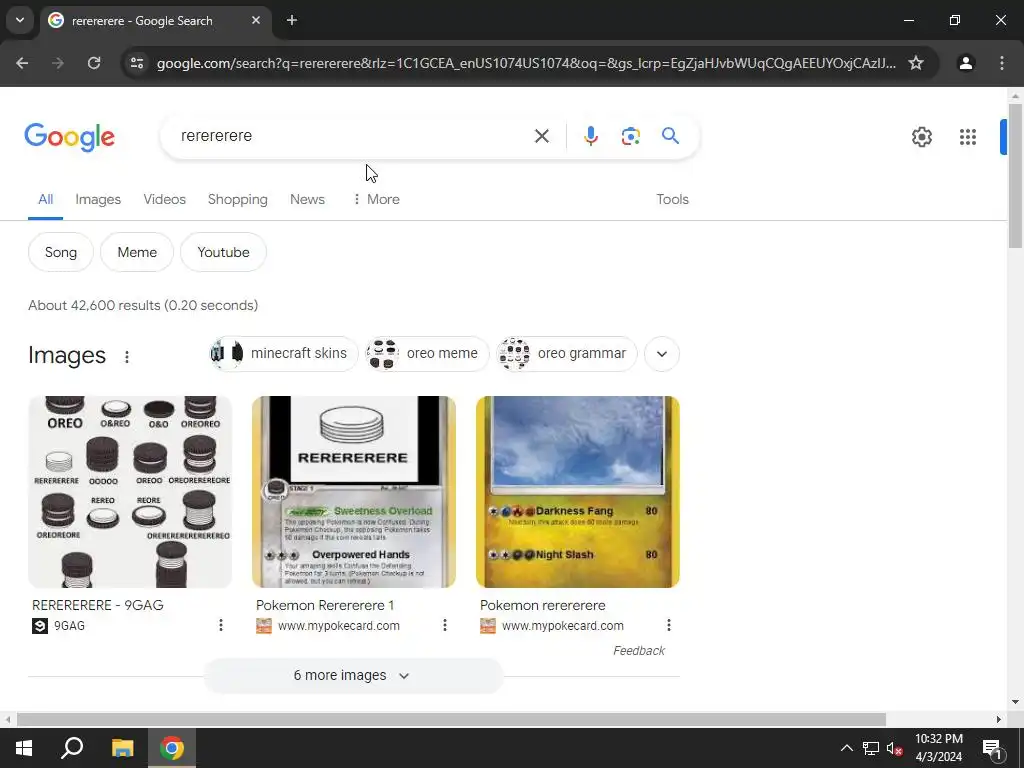This screenshot has height=768, width=1024.
Task: Search by image with Lens icon
Action: pos(630,136)
